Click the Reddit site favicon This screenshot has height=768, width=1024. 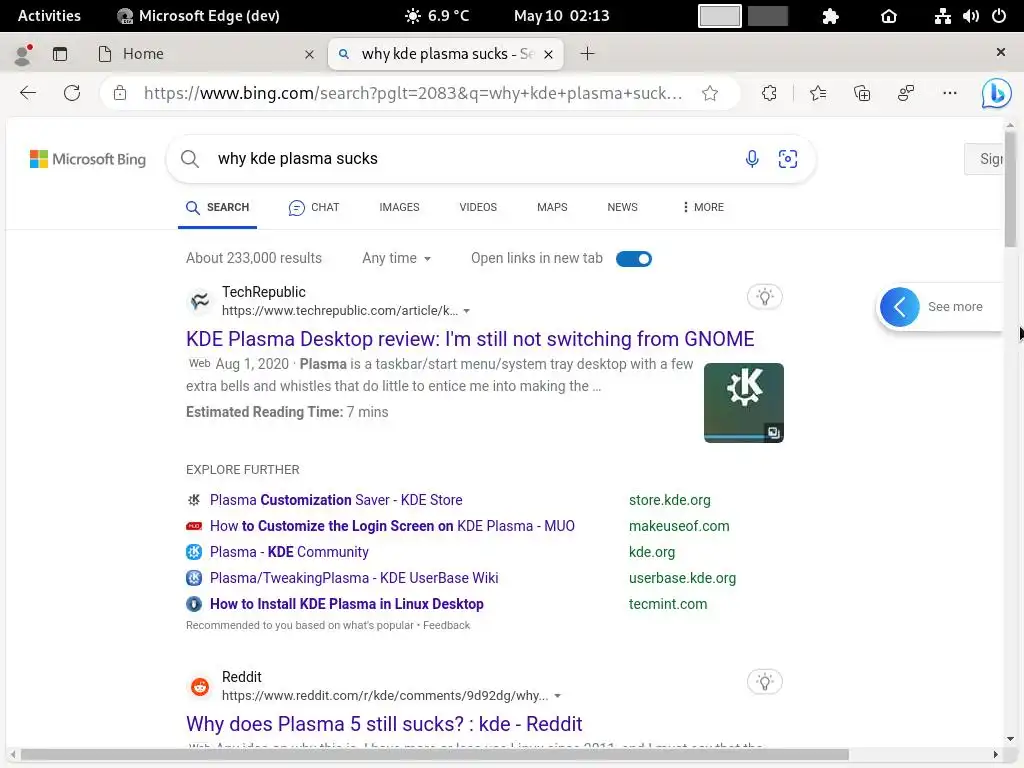click(200, 686)
